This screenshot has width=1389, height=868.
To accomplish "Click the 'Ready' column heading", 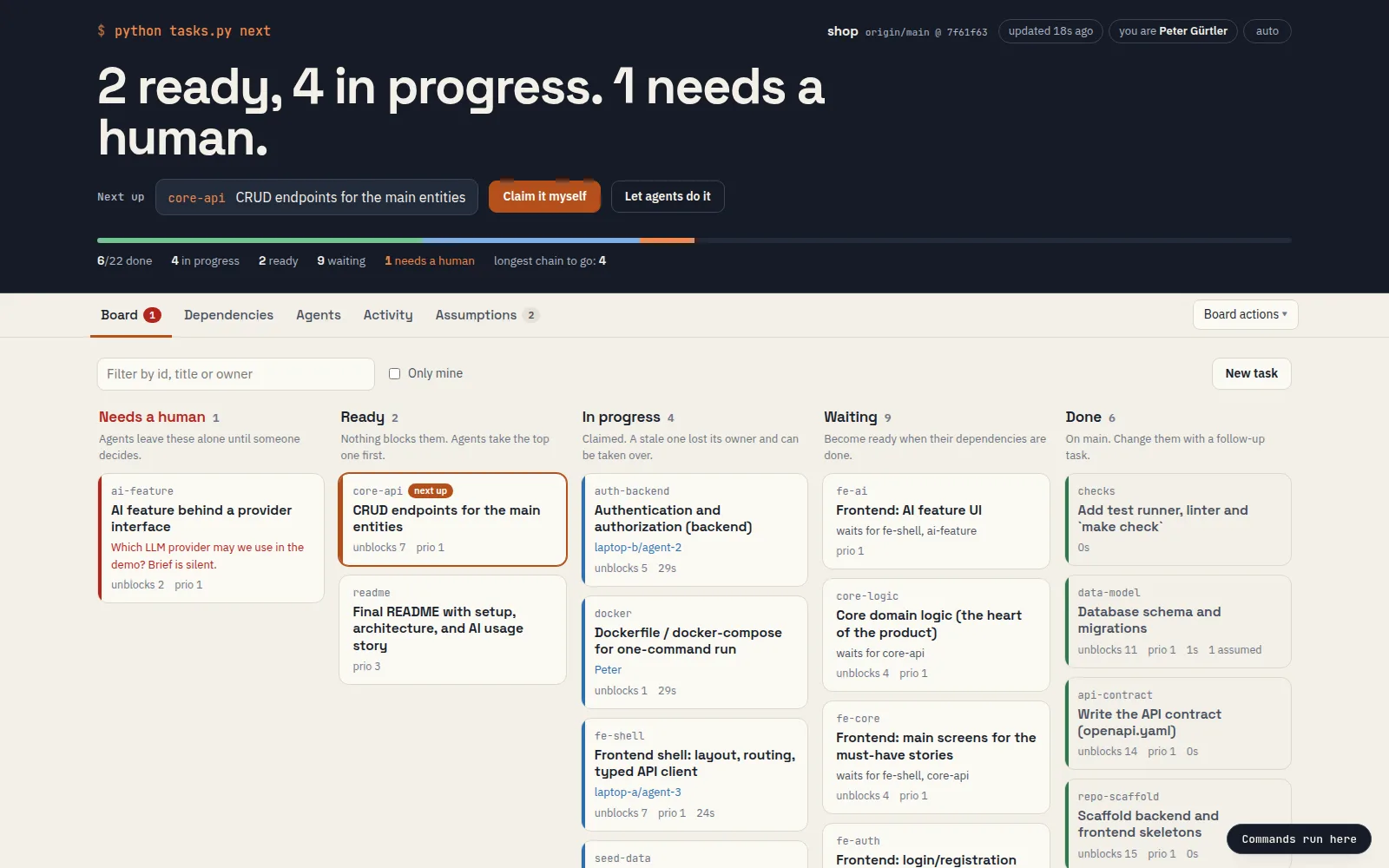I will tap(362, 418).
